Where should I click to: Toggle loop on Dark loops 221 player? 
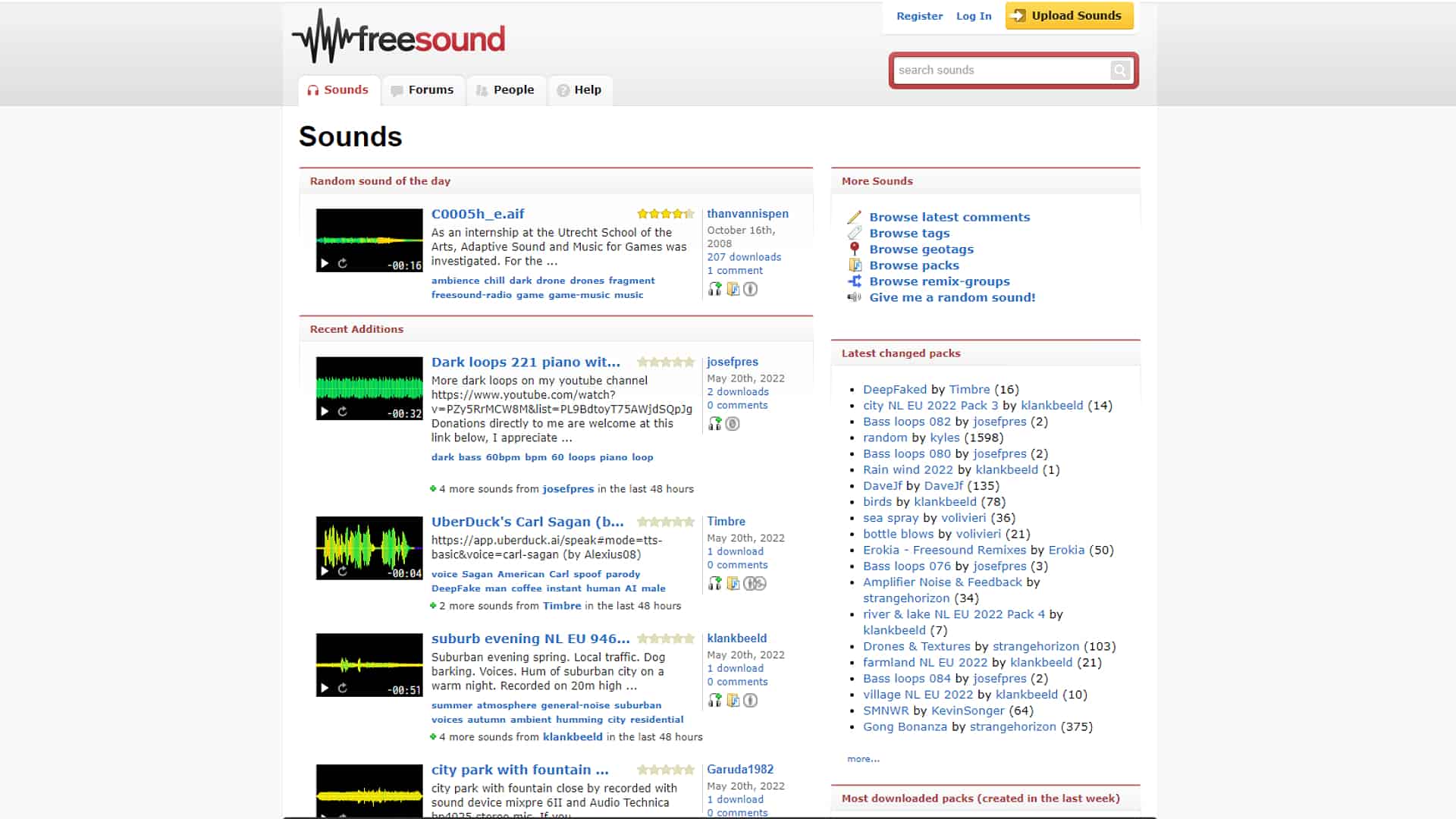343,411
